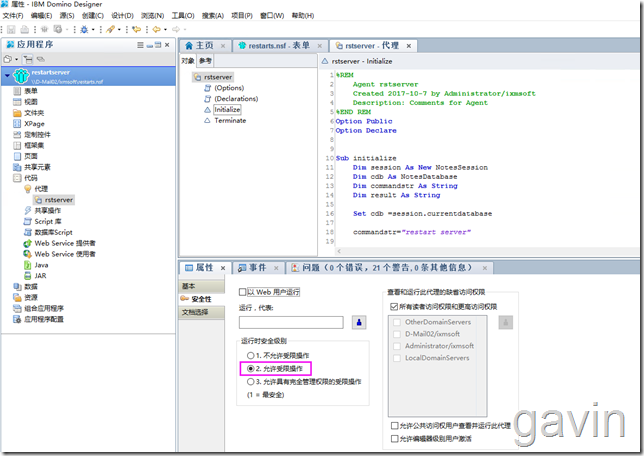Enable 允许编辑器级别用户激活 checkbox
This screenshot has width=644, height=456.
tap(395, 438)
